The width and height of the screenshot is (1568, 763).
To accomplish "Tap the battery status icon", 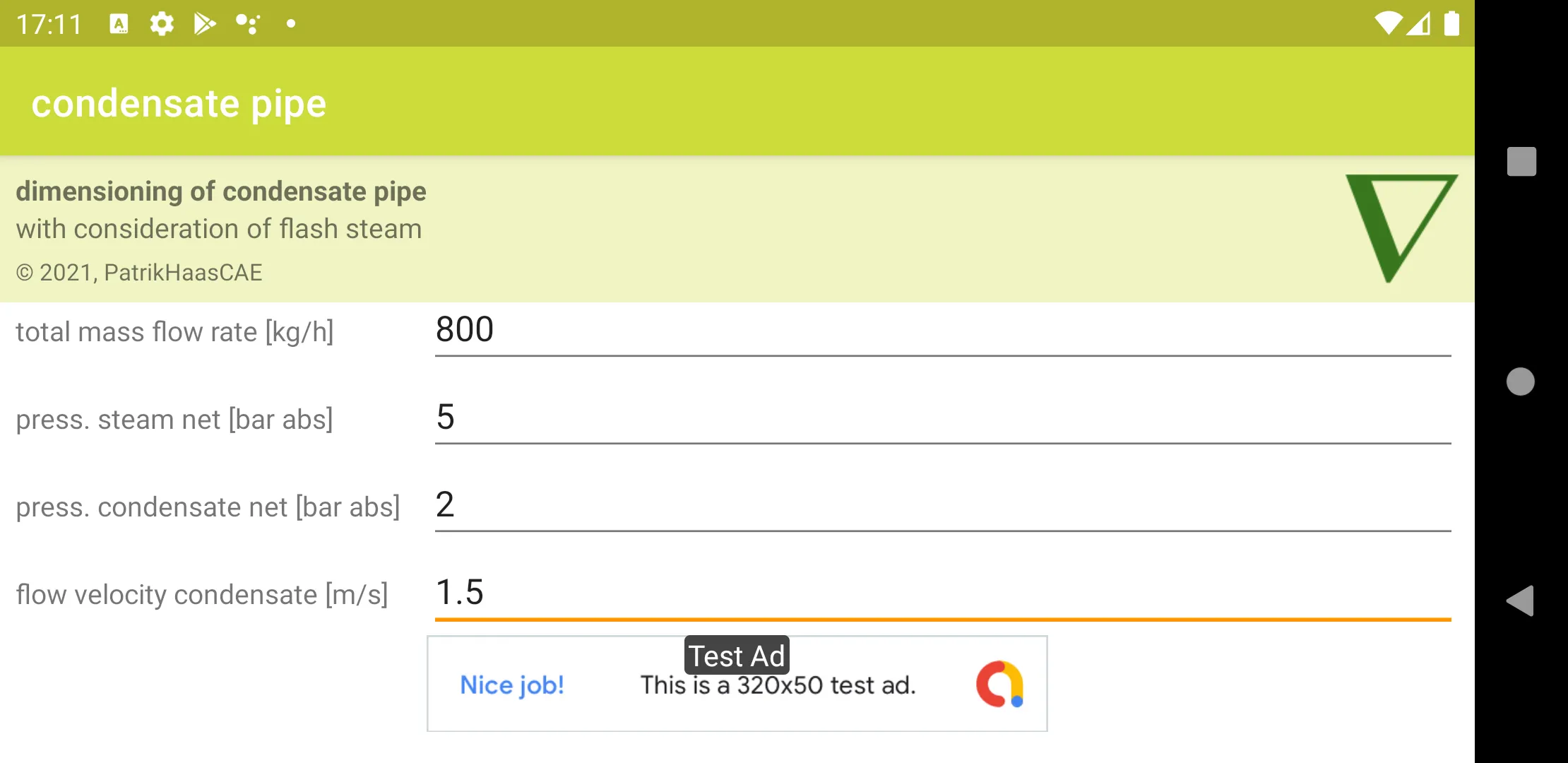I will [x=1451, y=23].
